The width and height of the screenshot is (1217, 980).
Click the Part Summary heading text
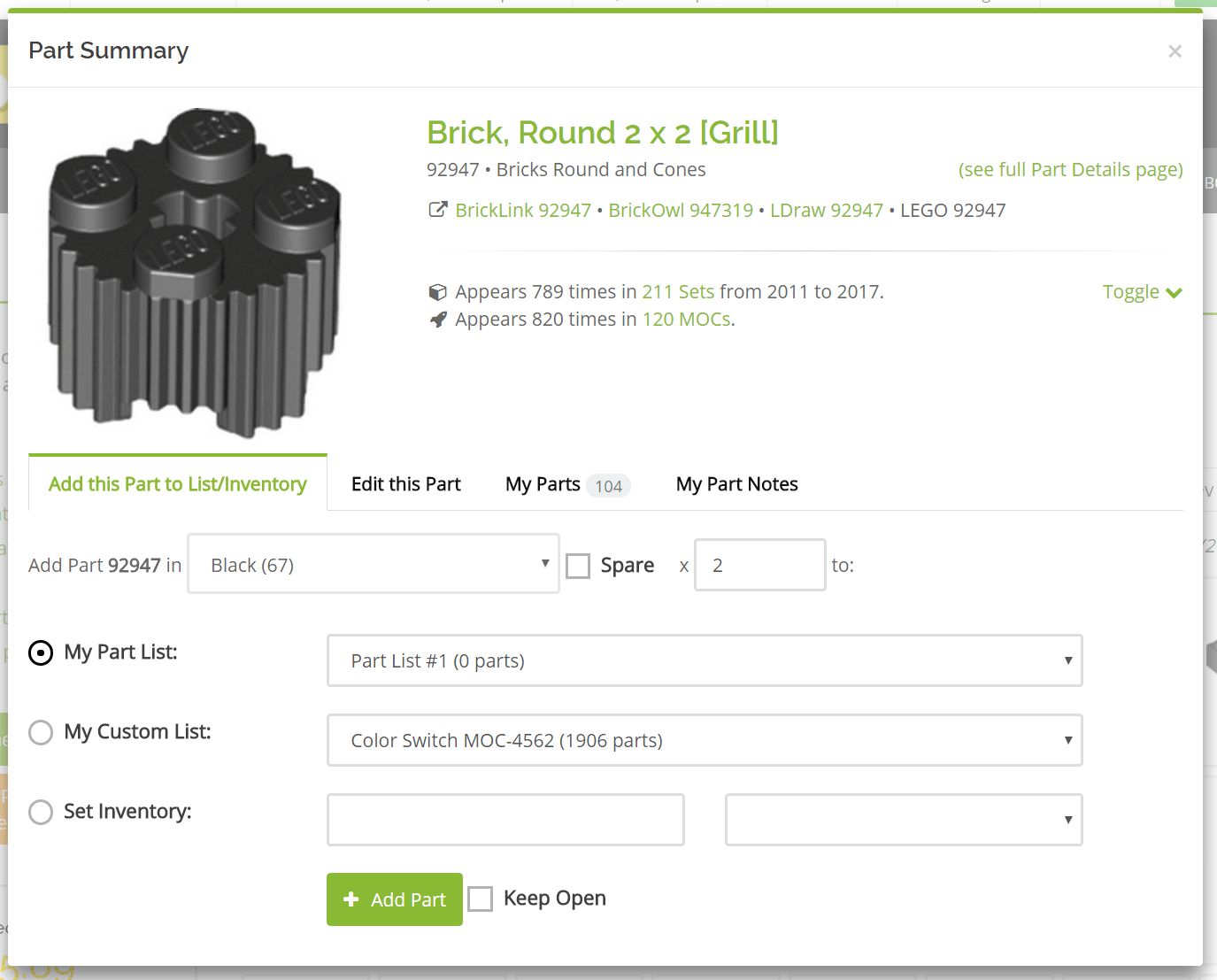pos(109,50)
